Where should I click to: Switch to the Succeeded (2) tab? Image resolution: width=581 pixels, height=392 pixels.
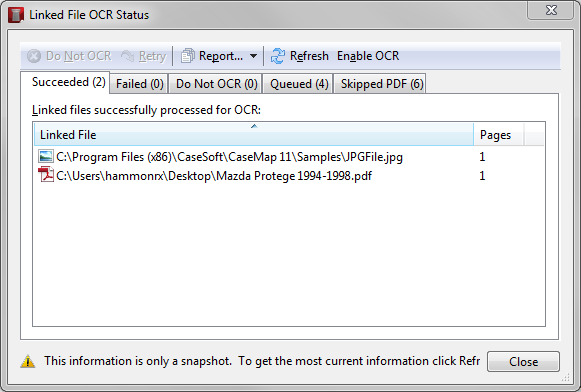(x=69, y=82)
